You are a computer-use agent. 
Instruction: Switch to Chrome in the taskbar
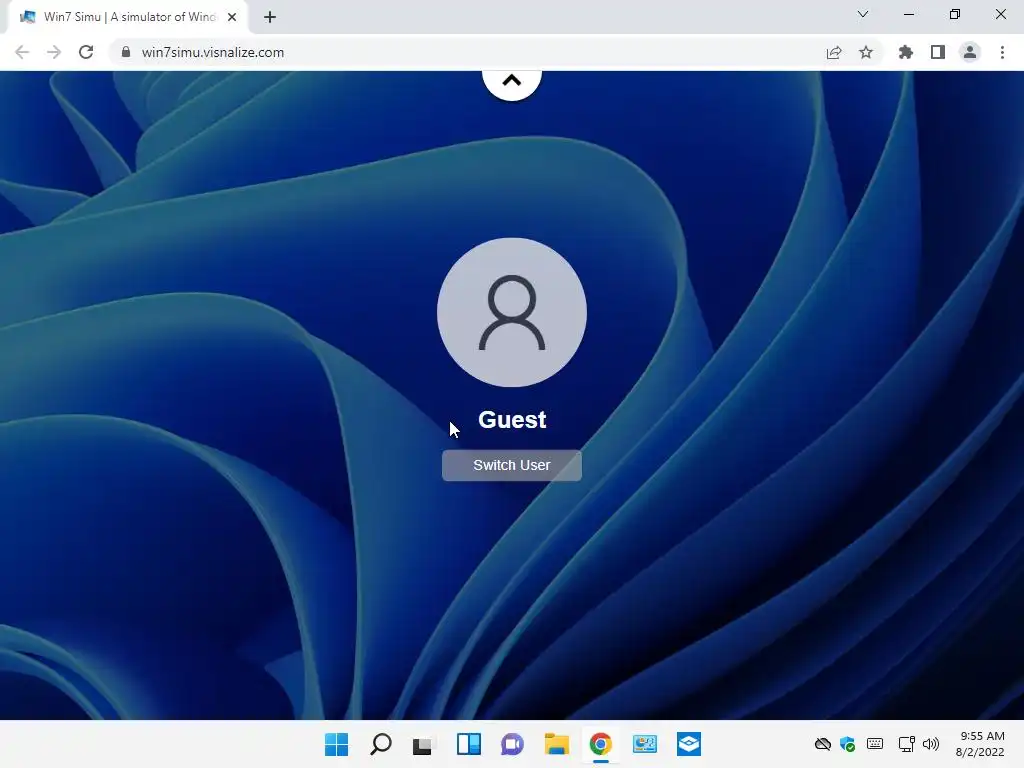pos(600,744)
